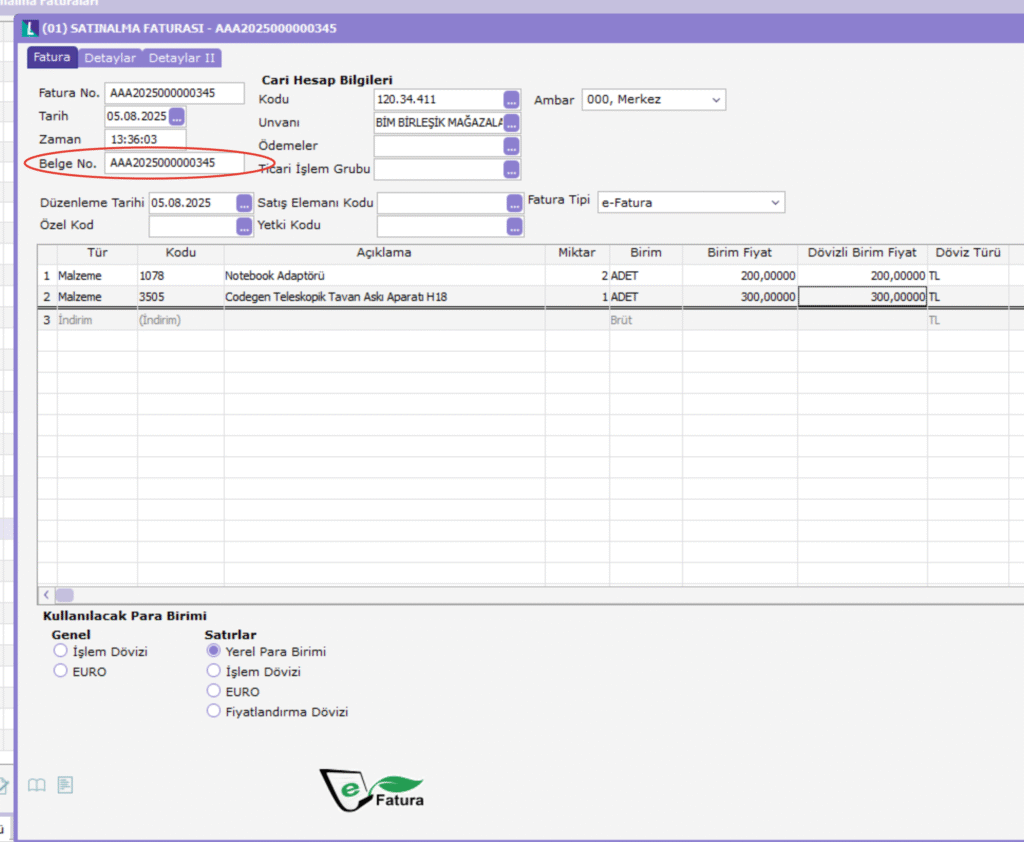Image resolution: width=1024 pixels, height=842 pixels.
Task: Click the e-Fatura logo
Action: tap(373, 788)
